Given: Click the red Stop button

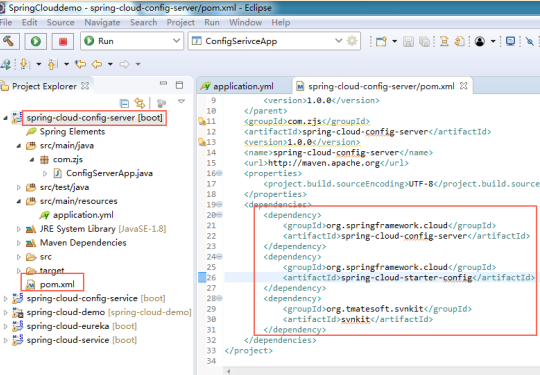Looking at the screenshot, I should pos(63,41).
